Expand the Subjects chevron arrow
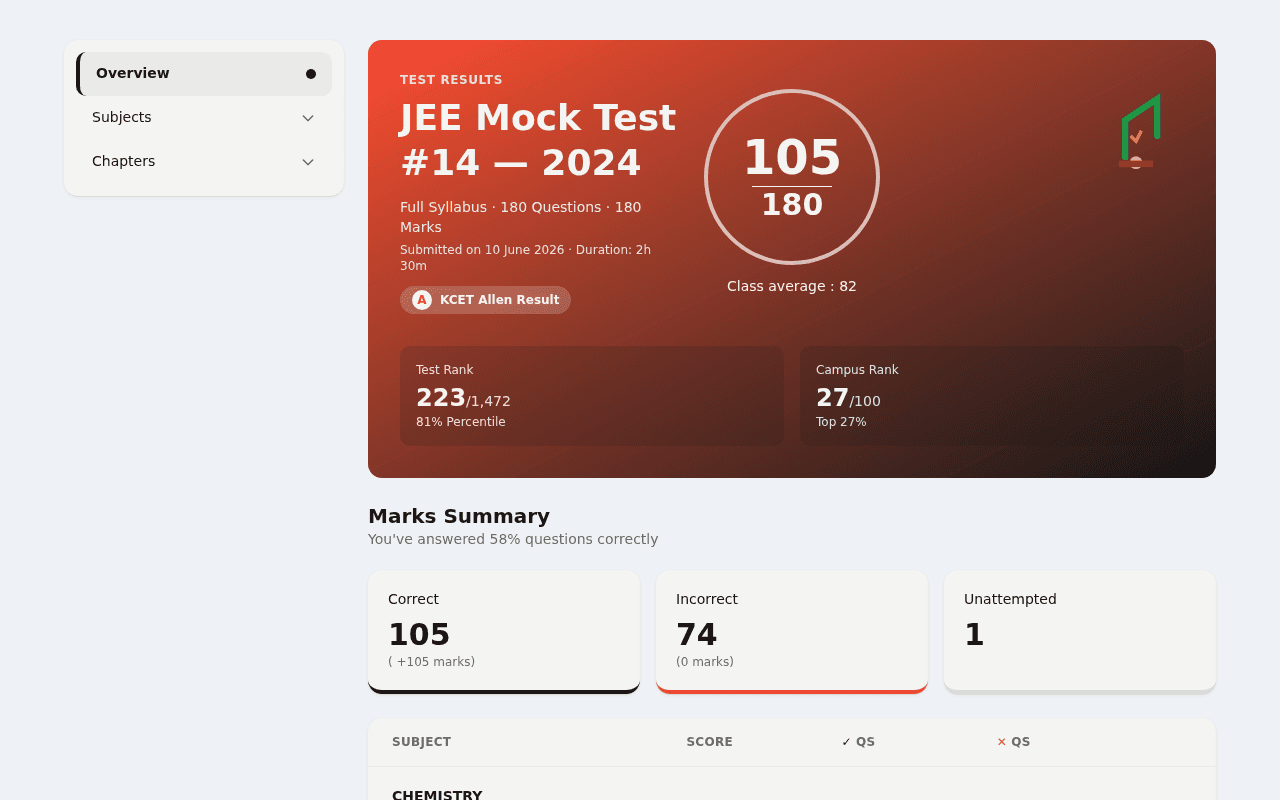The width and height of the screenshot is (1280, 800). pos(308,118)
